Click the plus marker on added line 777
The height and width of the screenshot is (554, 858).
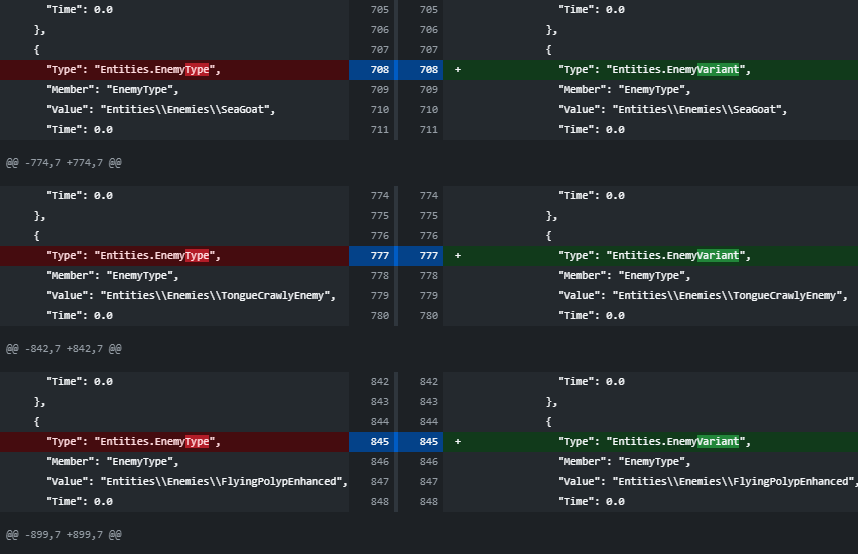[x=458, y=256]
